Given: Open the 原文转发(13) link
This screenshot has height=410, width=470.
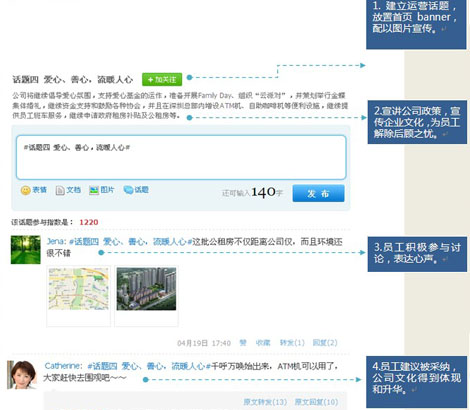Looking at the screenshot, I should pos(265,402).
